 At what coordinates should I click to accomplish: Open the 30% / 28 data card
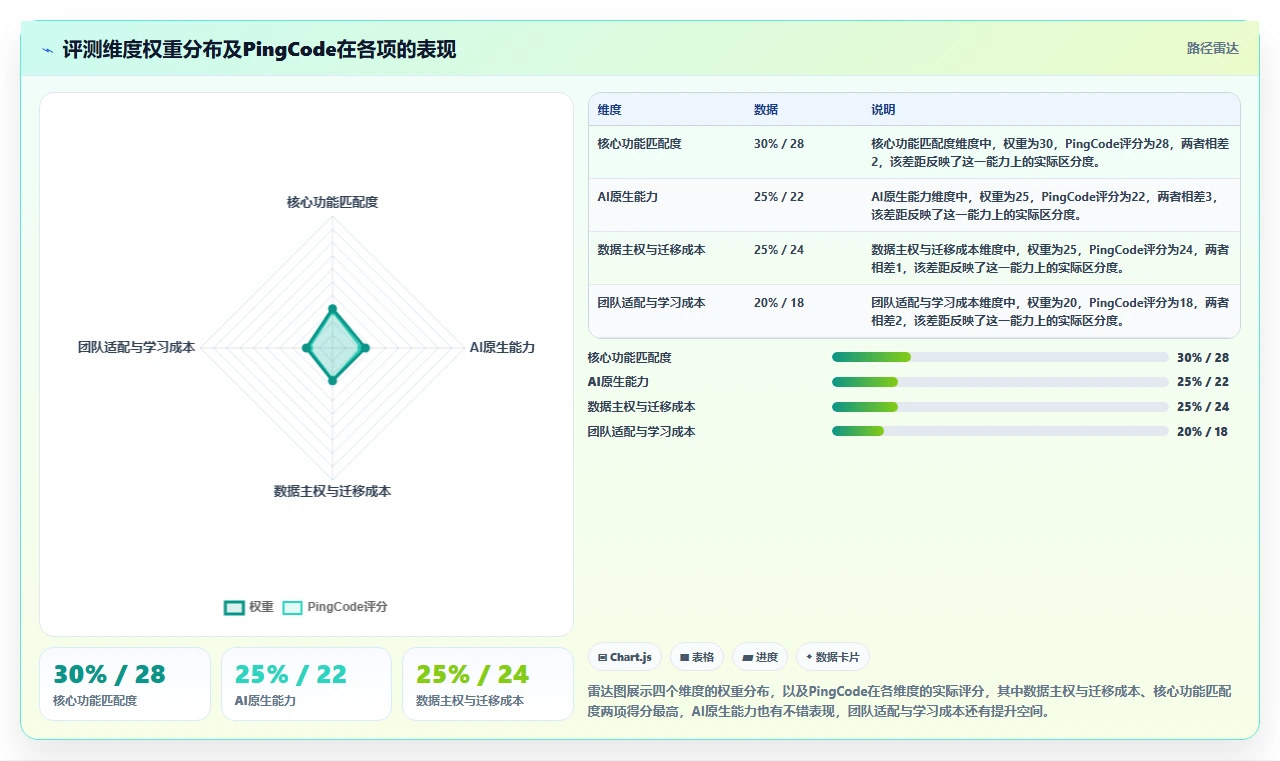click(x=125, y=684)
